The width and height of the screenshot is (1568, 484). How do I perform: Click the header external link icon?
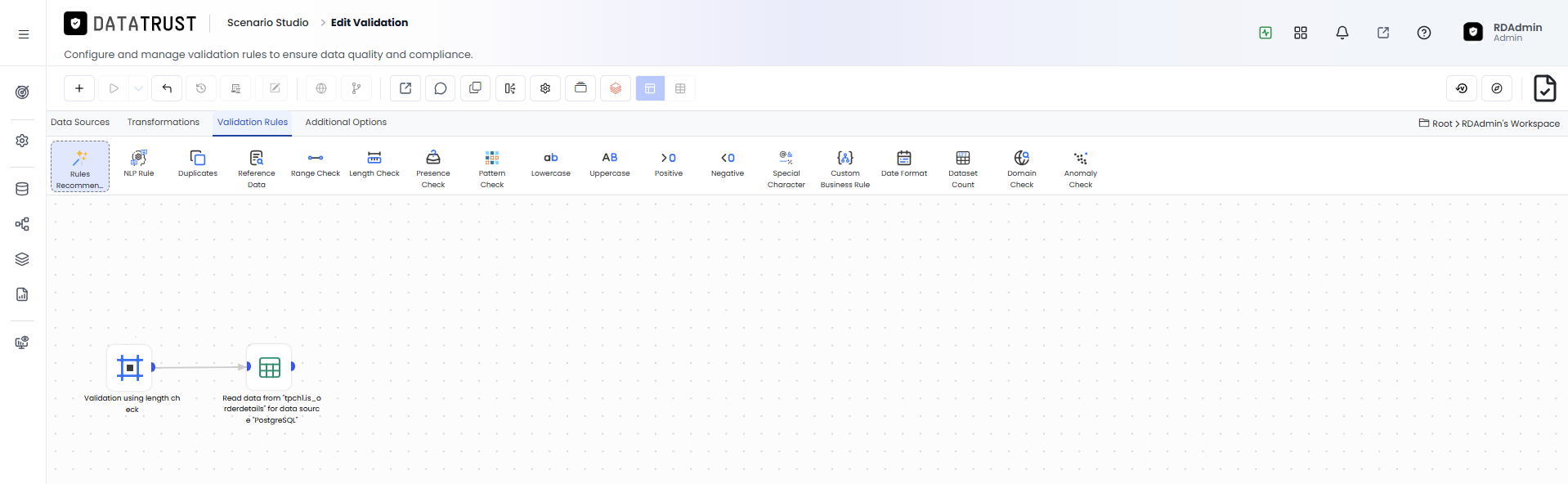(1383, 33)
